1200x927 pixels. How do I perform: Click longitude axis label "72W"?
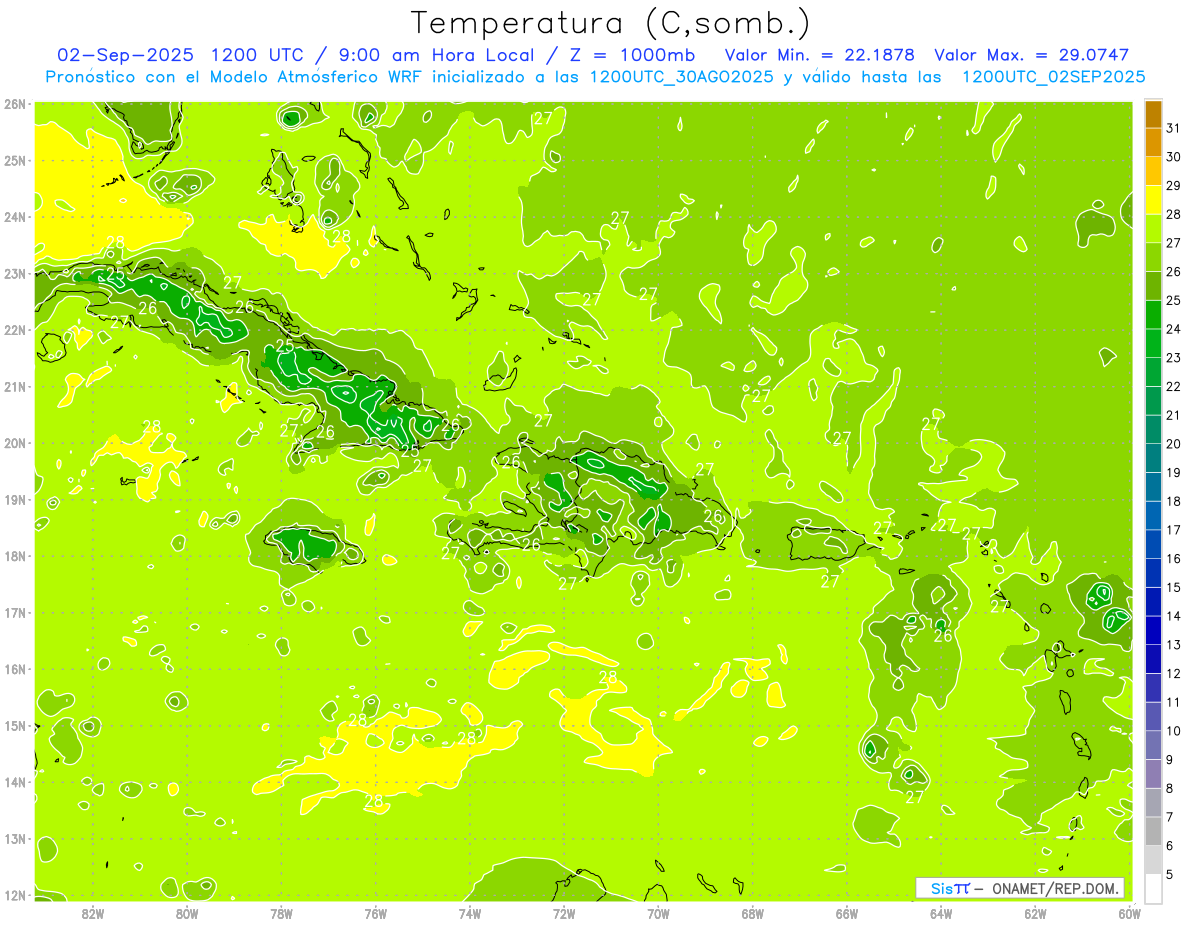564,913
